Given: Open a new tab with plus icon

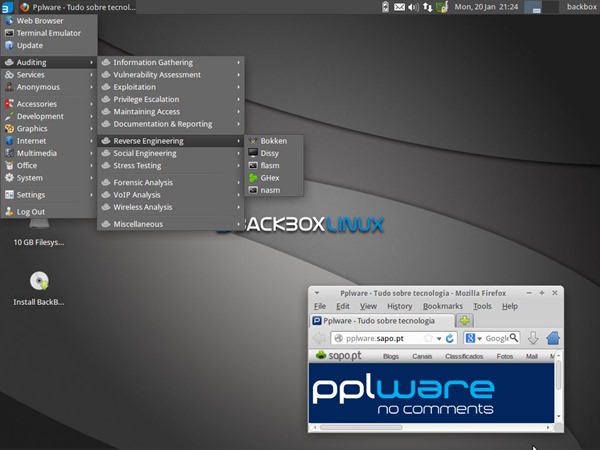Looking at the screenshot, I should [x=465, y=320].
